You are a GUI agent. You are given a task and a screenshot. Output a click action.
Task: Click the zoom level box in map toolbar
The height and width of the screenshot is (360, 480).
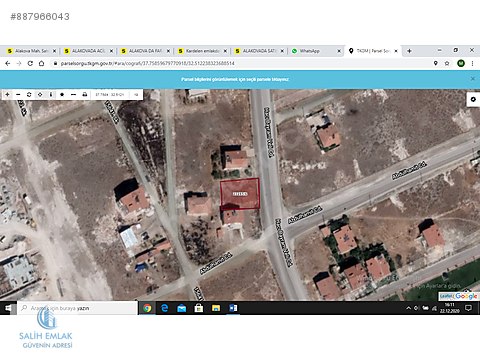pyautogui.click(x=136, y=95)
